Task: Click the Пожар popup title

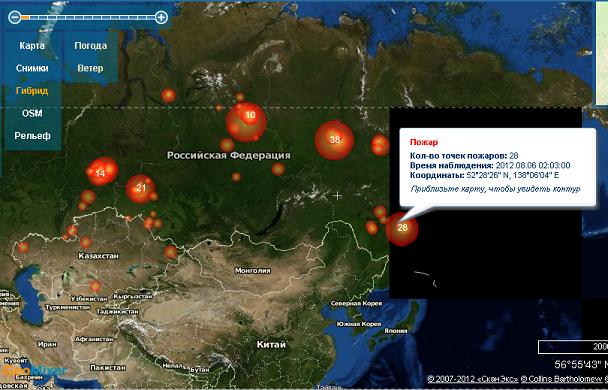Action: click(x=424, y=142)
